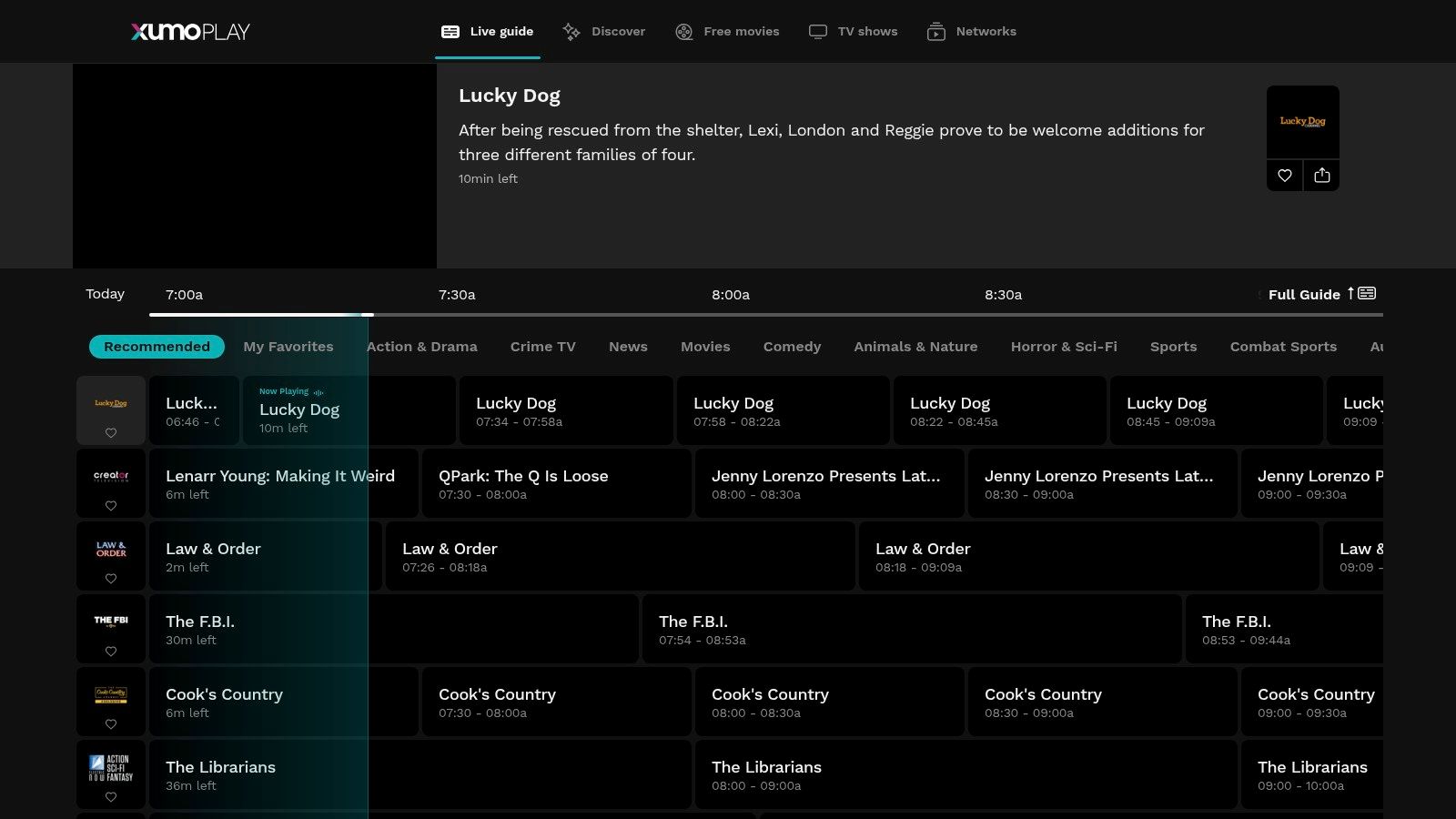Viewport: 1456px width, 819px height.
Task: Select the Recommended category pill
Action: [x=157, y=347]
